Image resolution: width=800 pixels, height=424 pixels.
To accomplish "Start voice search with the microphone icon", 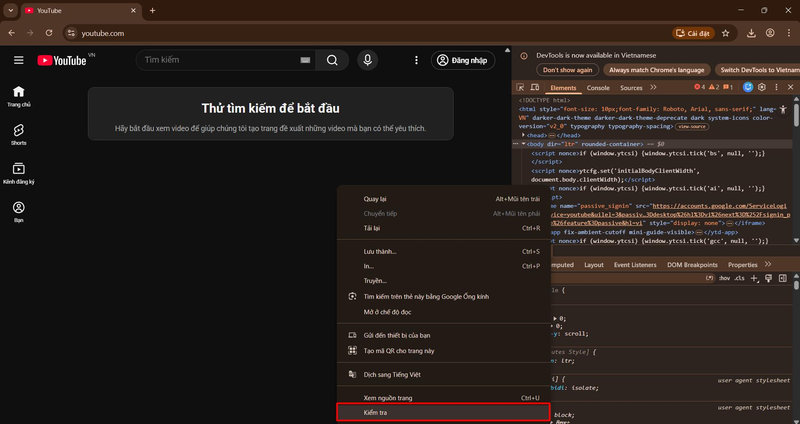I will tap(367, 60).
